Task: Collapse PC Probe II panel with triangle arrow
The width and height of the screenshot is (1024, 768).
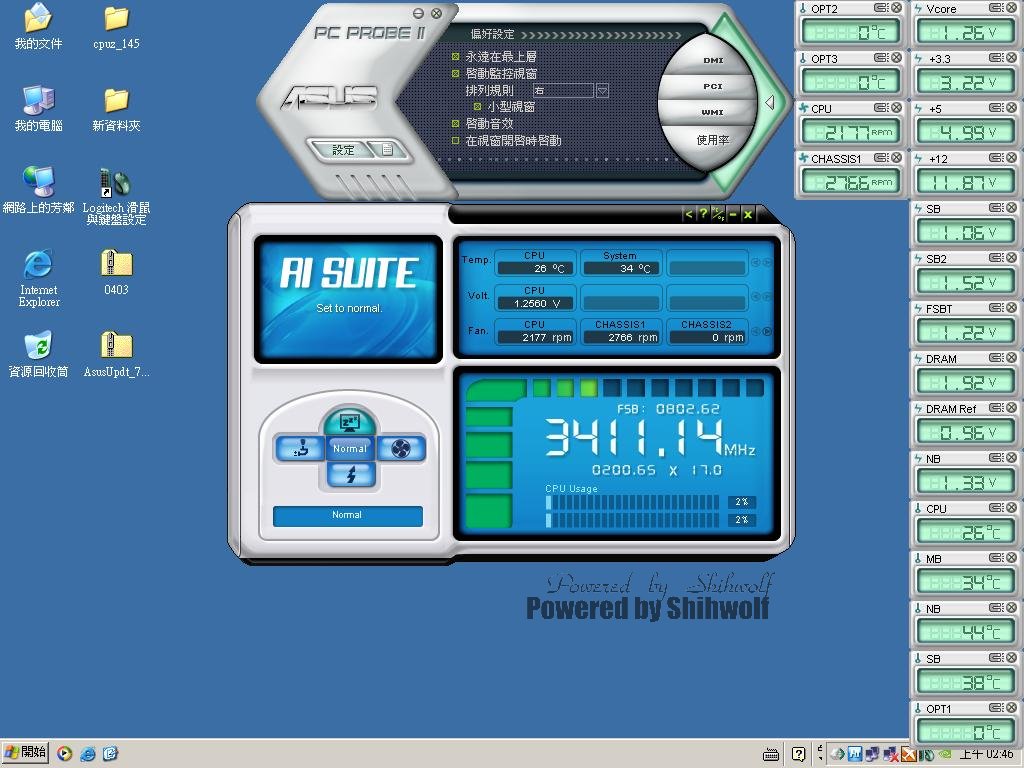Action: 770,103
